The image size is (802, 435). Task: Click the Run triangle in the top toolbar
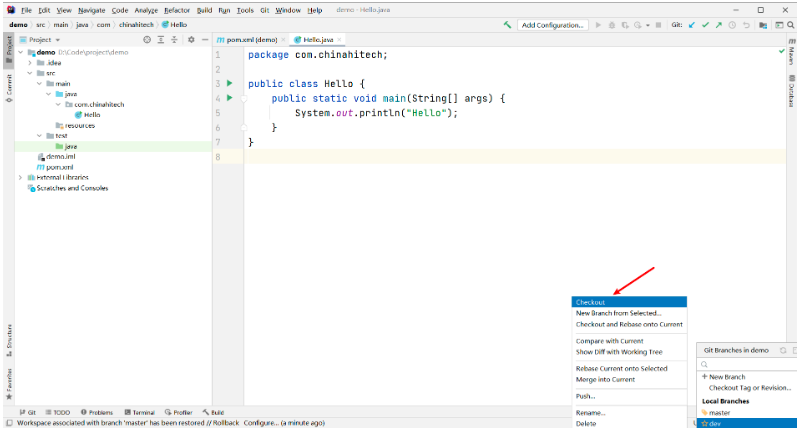[598, 25]
